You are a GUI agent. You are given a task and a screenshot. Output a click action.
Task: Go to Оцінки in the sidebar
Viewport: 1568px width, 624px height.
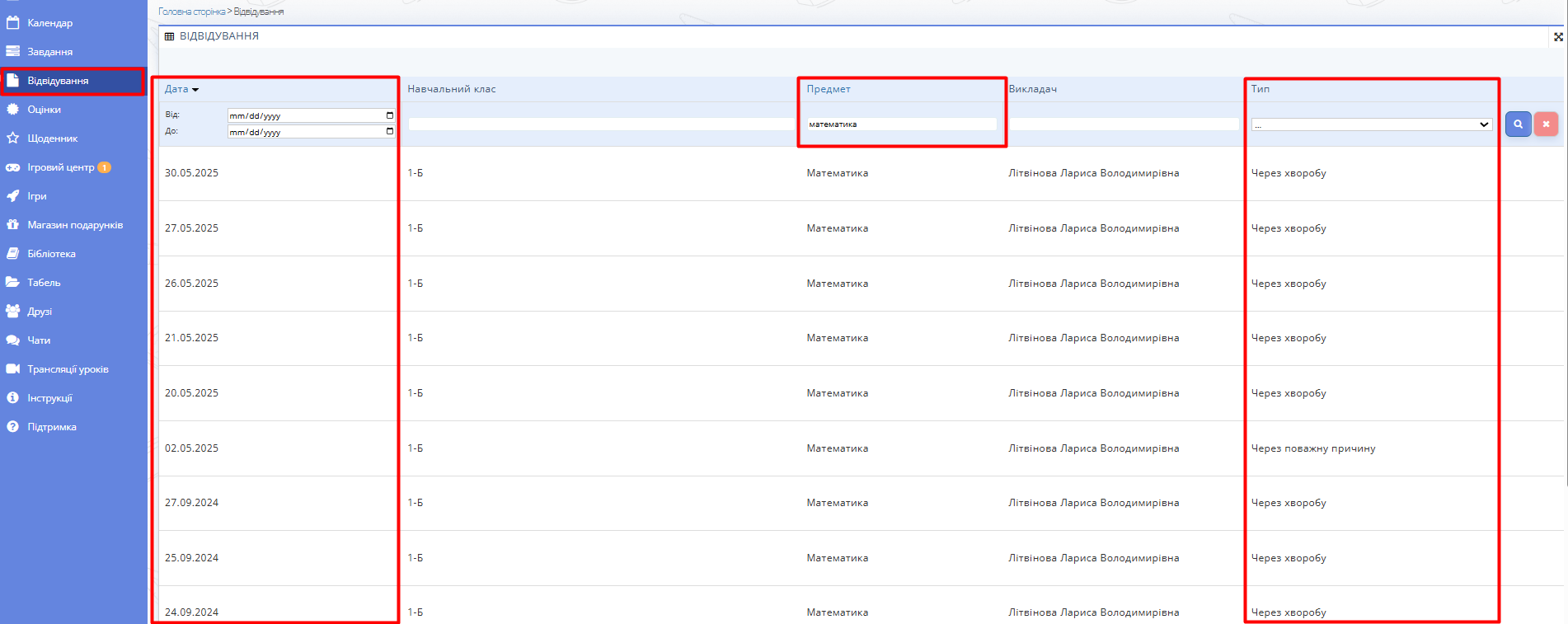point(44,110)
